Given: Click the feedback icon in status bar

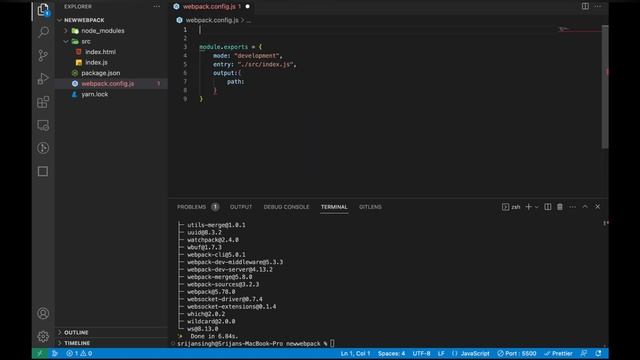Looking at the screenshot, I should click(584, 353).
